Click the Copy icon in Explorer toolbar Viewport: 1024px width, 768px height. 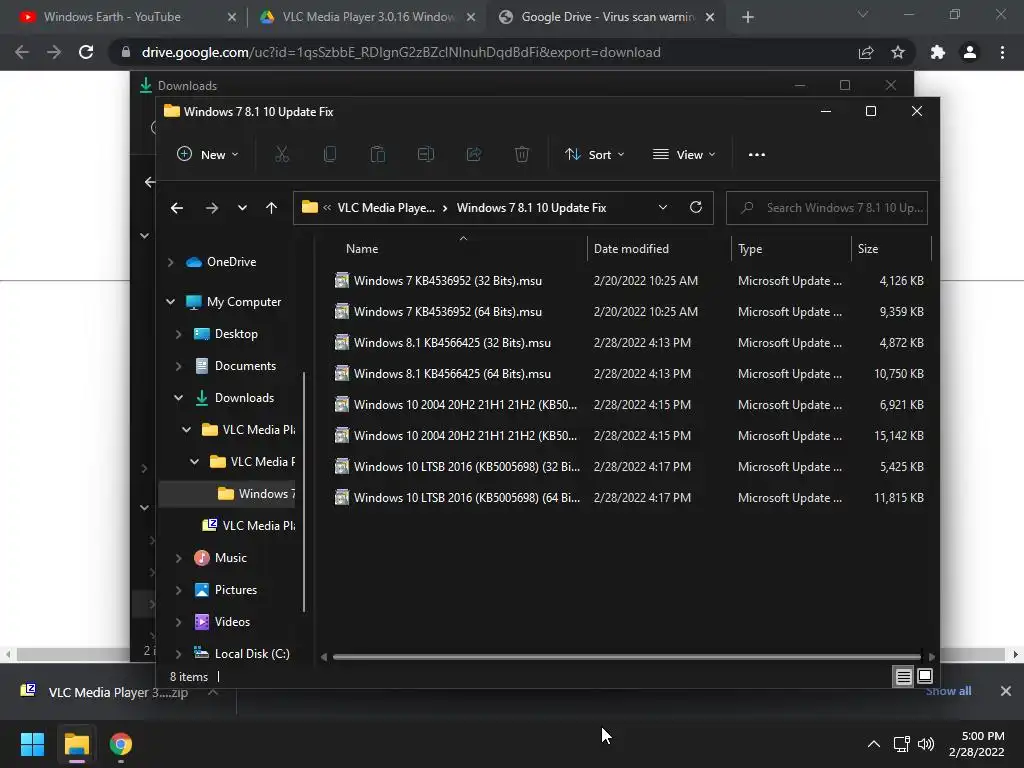tap(330, 155)
